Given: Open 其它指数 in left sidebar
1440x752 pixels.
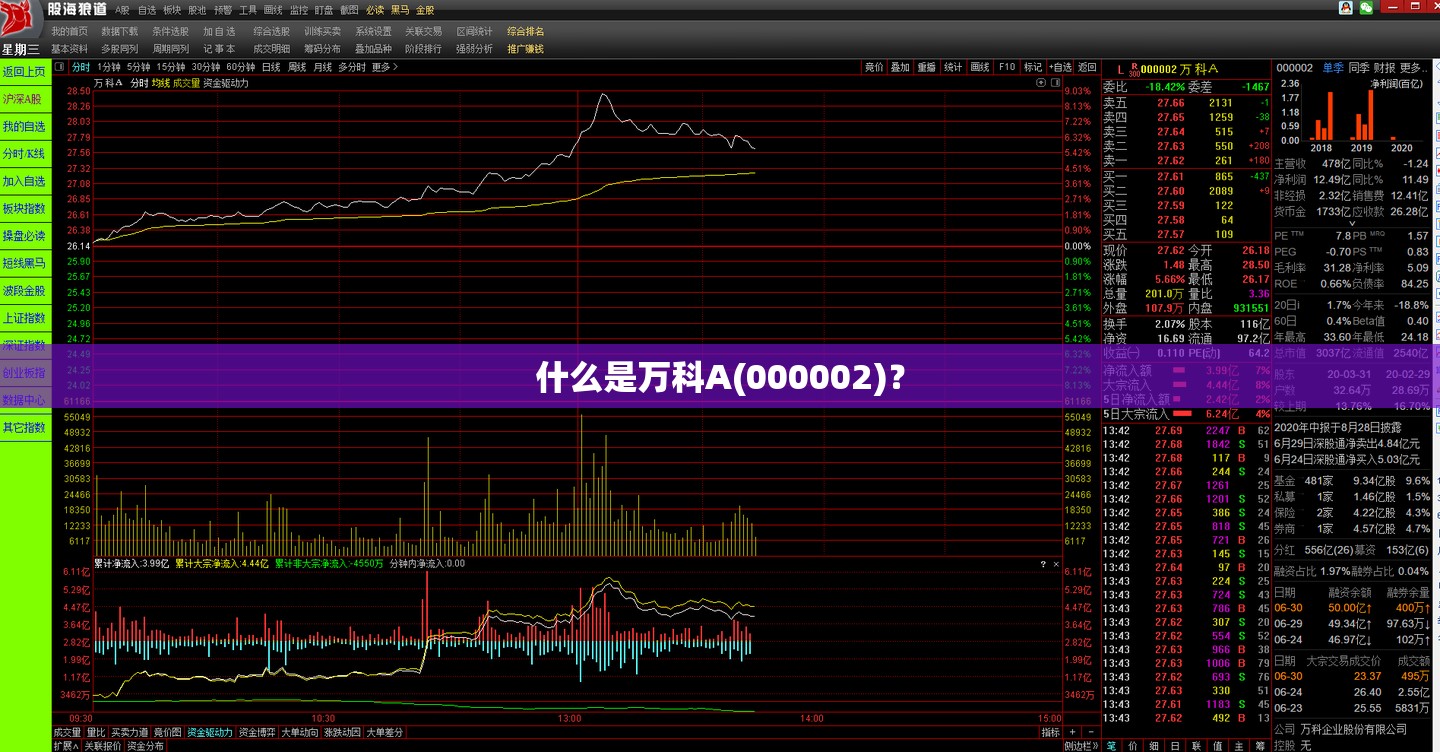Looking at the screenshot, I should pyautogui.click(x=25, y=427).
